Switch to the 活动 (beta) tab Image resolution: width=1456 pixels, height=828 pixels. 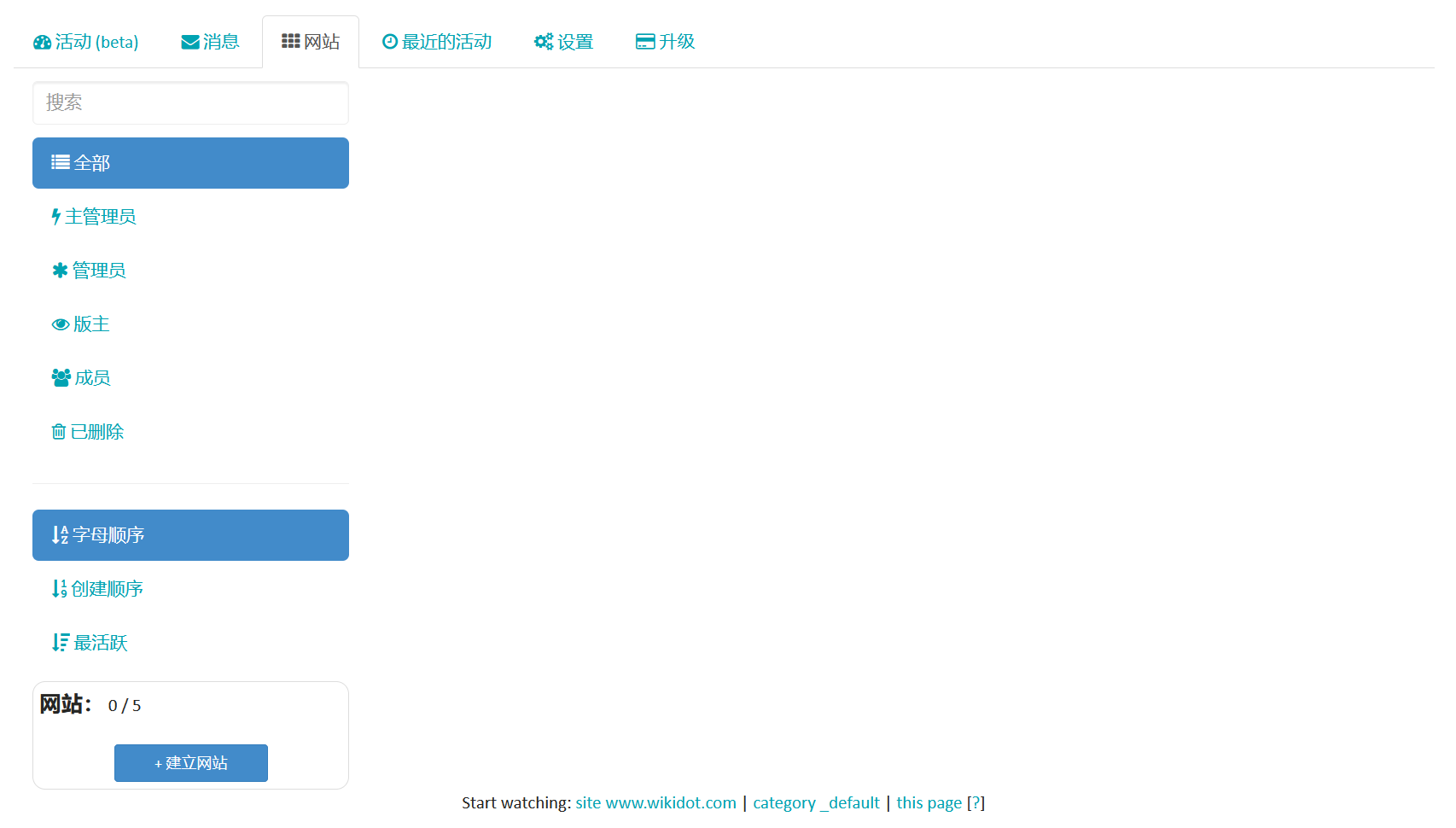click(x=85, y=41)
